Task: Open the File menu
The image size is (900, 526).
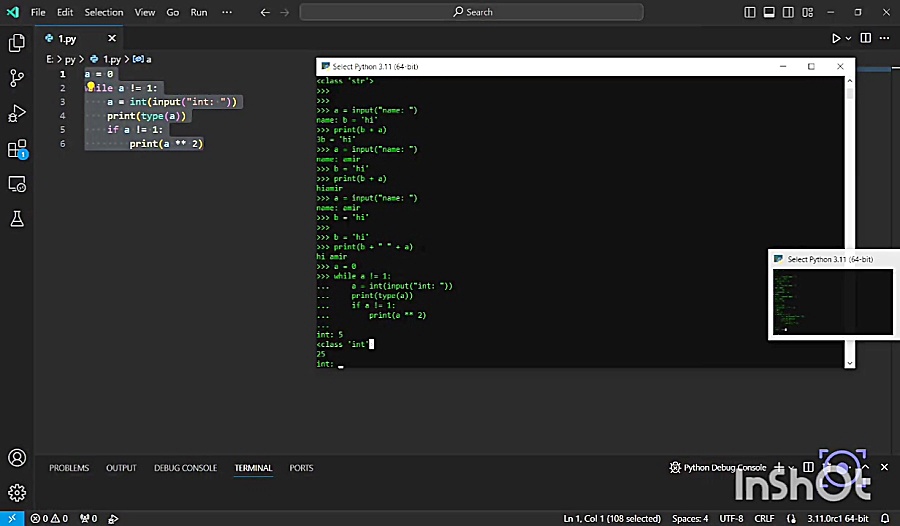Action: click(x=38, y=12)
